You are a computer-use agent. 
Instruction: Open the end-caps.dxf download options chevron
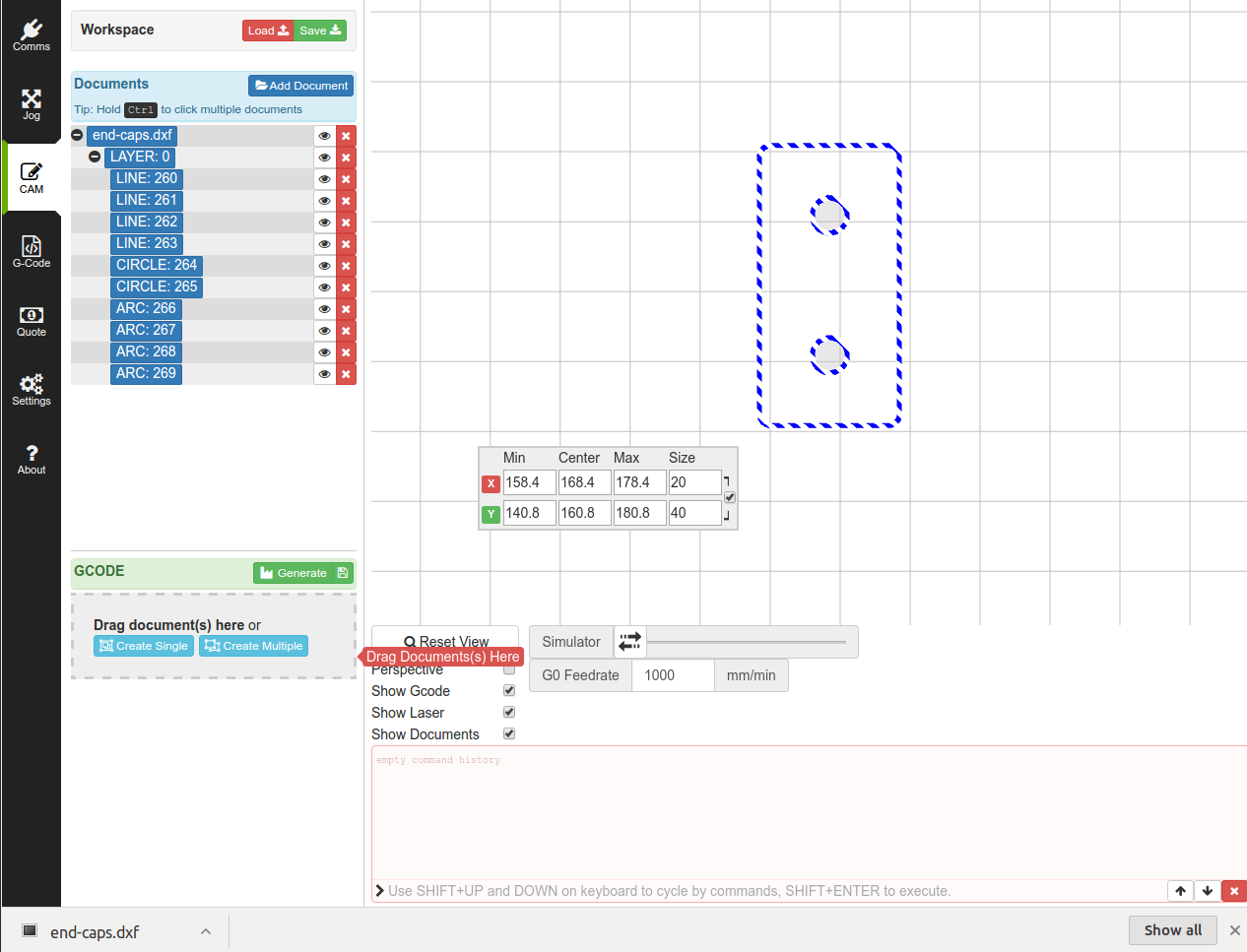tap(206, 931)
